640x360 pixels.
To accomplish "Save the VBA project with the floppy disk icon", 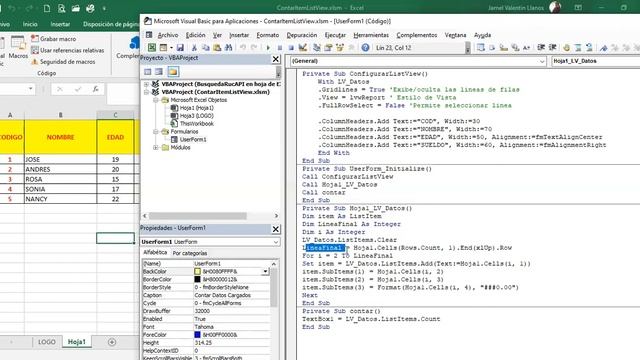I will click(x=180, y=48).
